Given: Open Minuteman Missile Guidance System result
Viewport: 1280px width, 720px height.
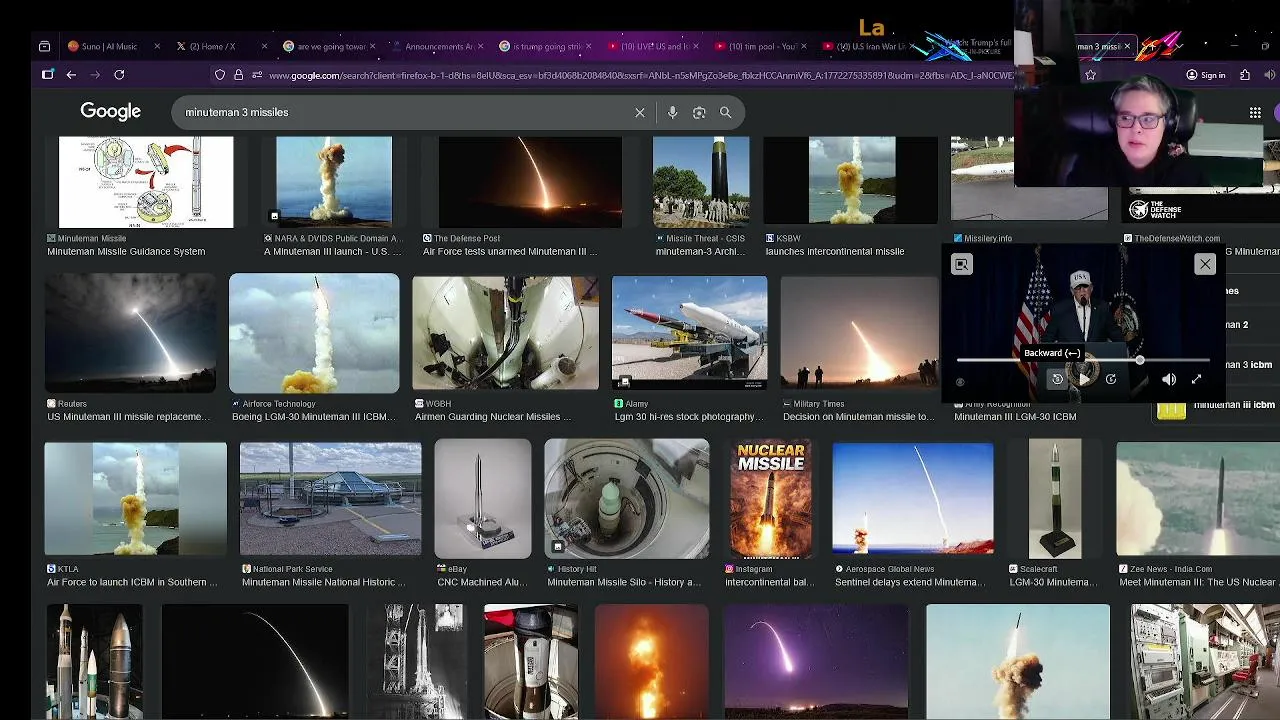Looking at the screenshot, I should point(126,252).
